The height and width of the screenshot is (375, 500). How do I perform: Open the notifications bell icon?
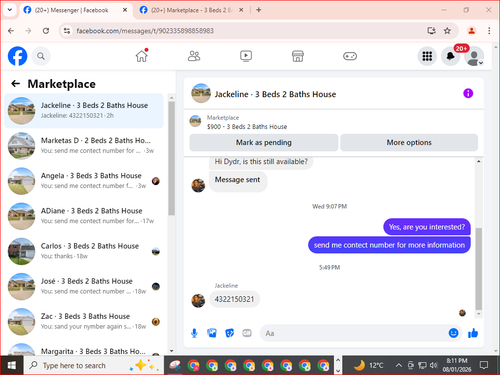(450, 56)
